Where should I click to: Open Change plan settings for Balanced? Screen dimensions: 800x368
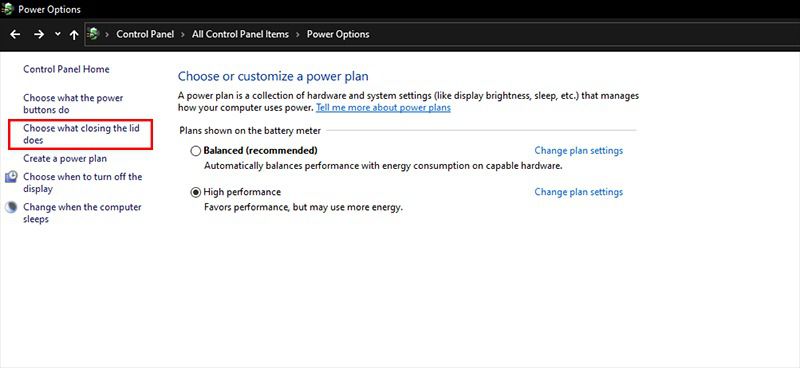click(x=579, y=151)
